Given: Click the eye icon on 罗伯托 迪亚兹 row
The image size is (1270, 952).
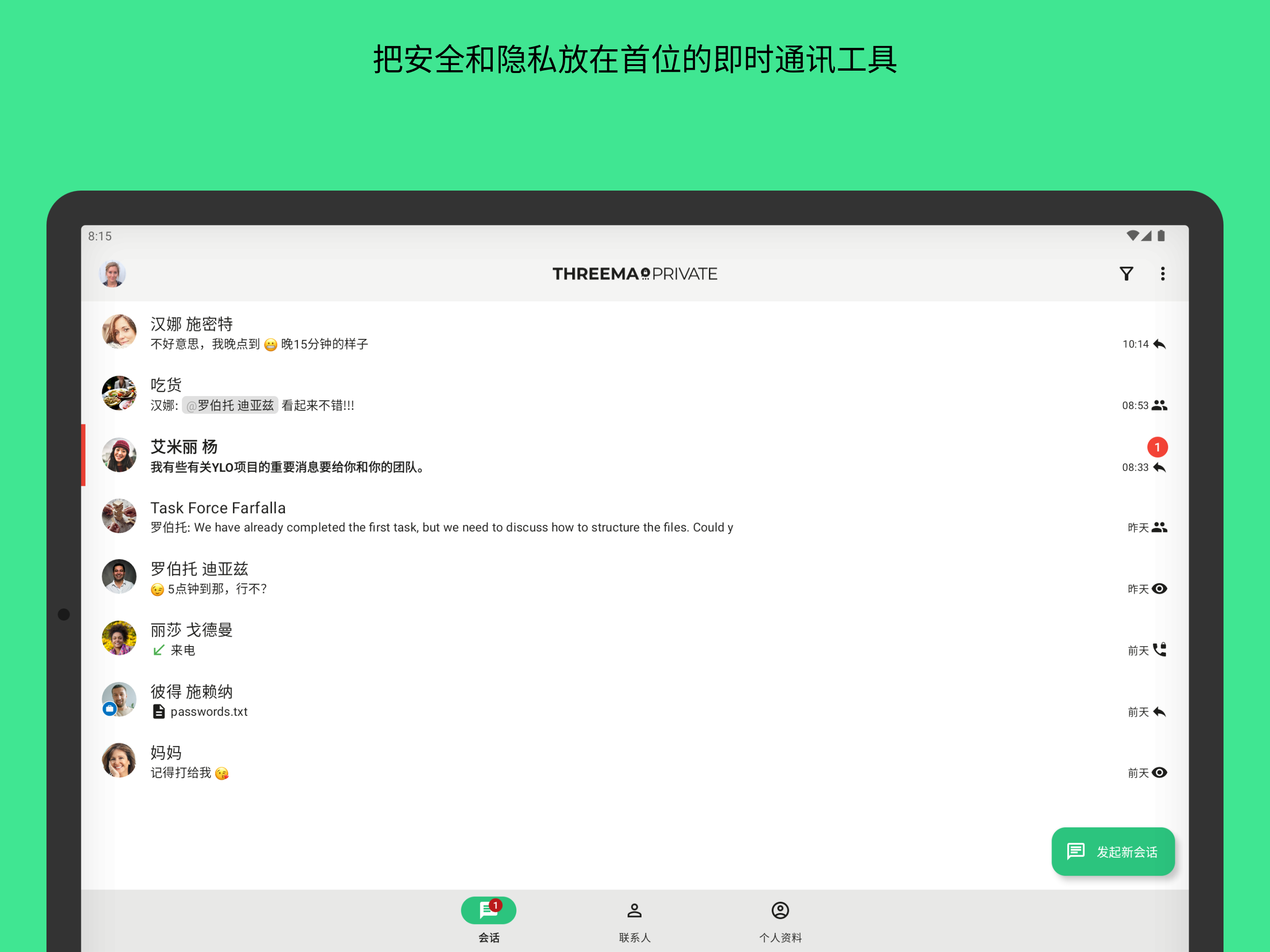Looking at the screenshot, I should 1159,588.
